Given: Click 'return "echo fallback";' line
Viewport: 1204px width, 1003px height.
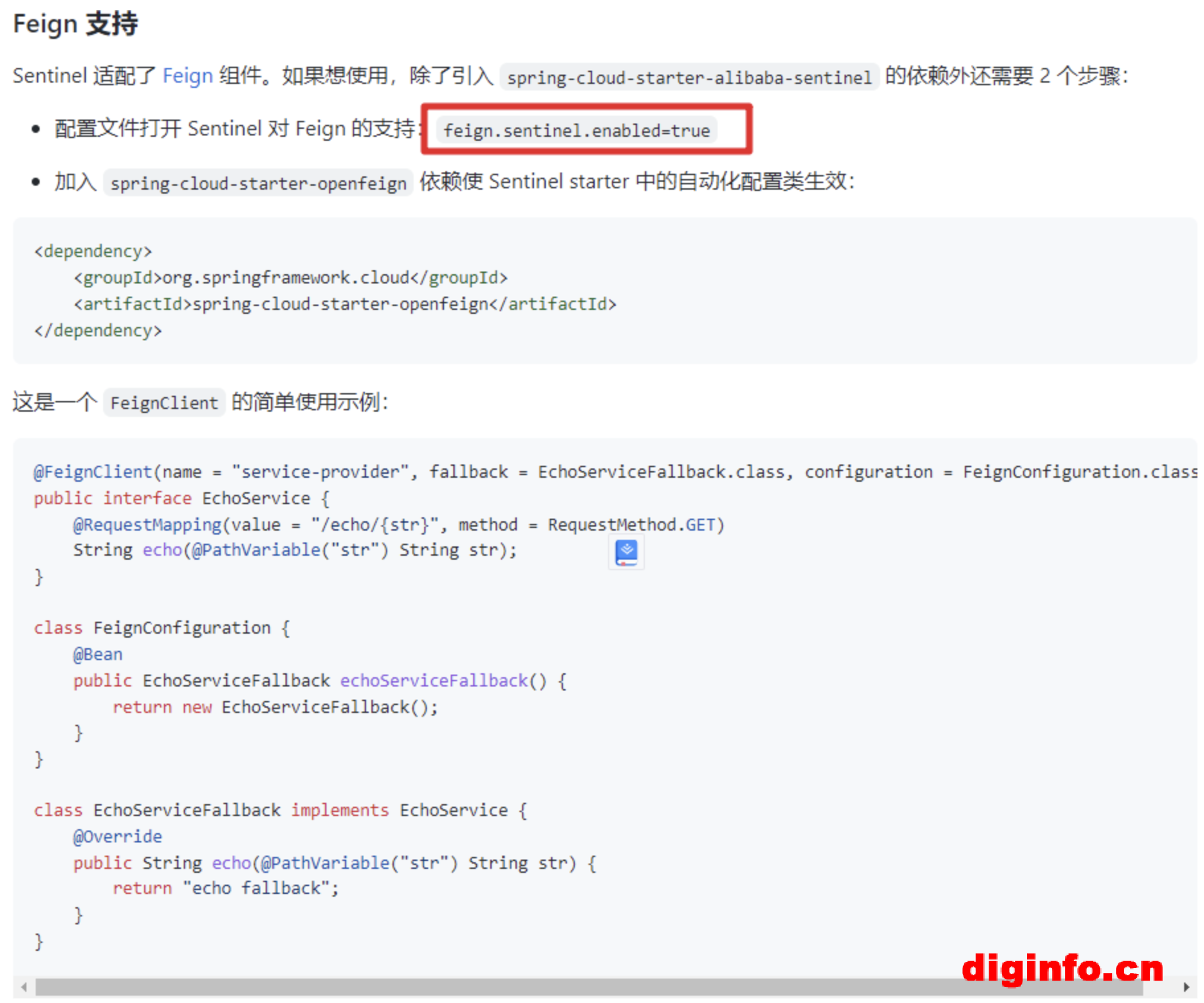Looking at the screenshot, I should 226,888.
